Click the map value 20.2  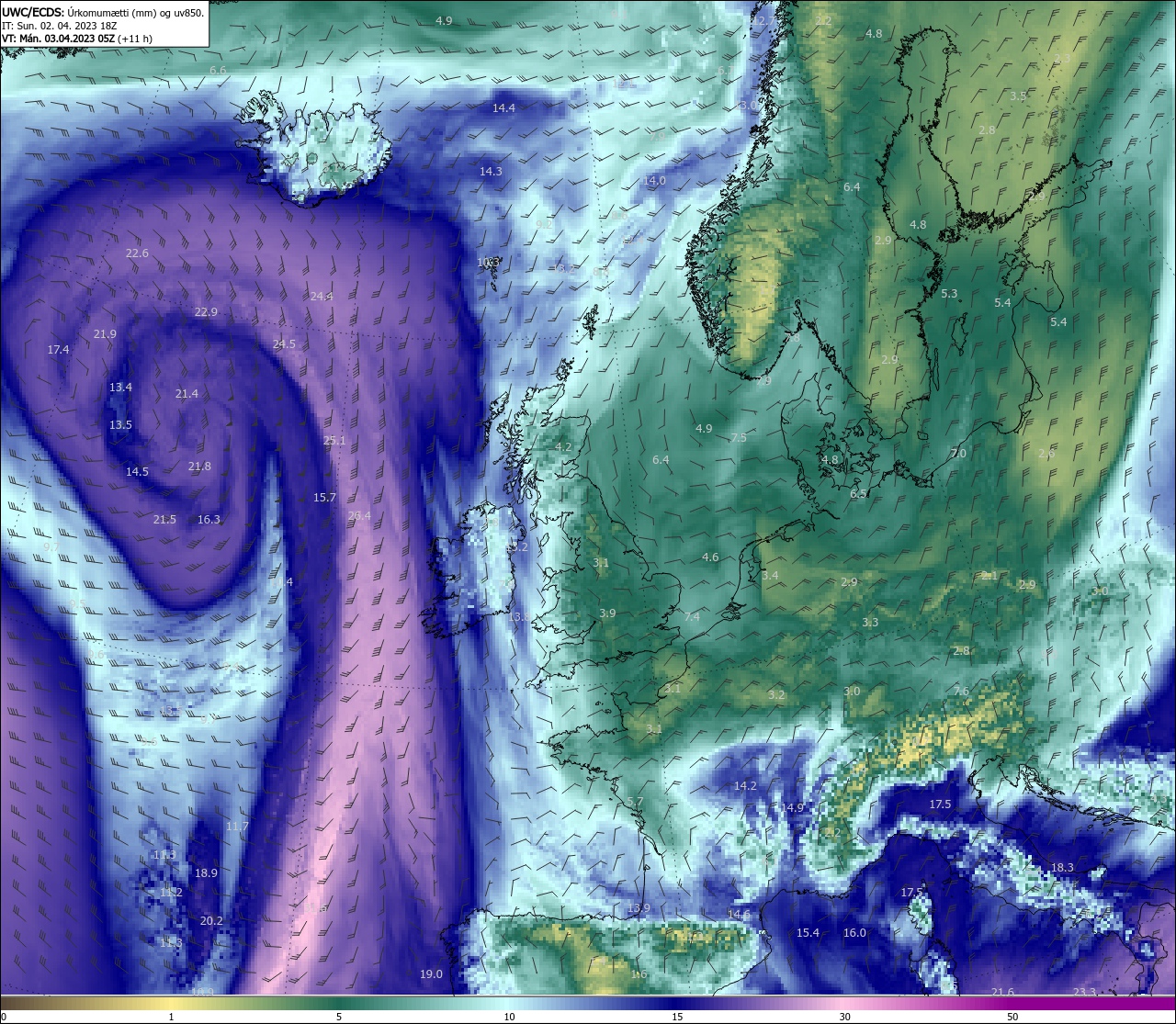(211, 921)
